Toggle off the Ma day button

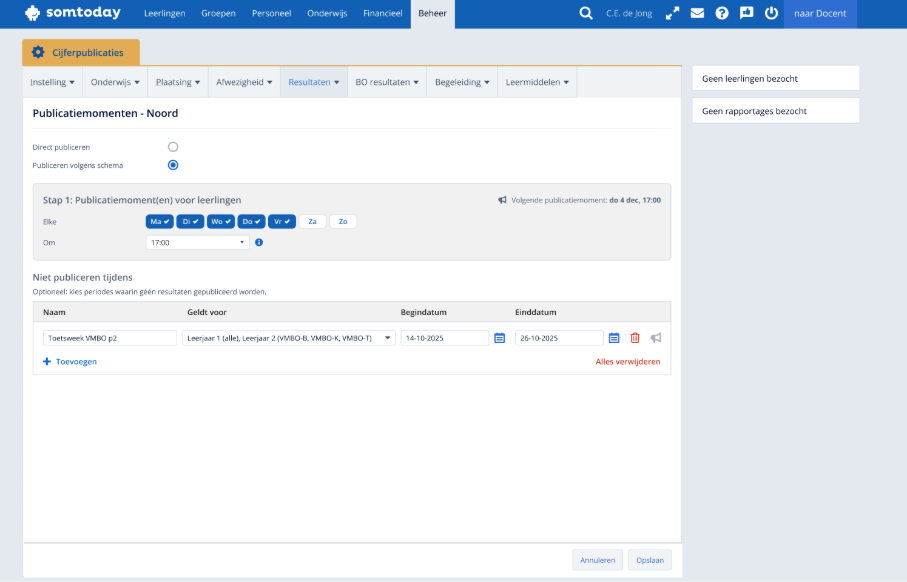click(x=160, y=221)
